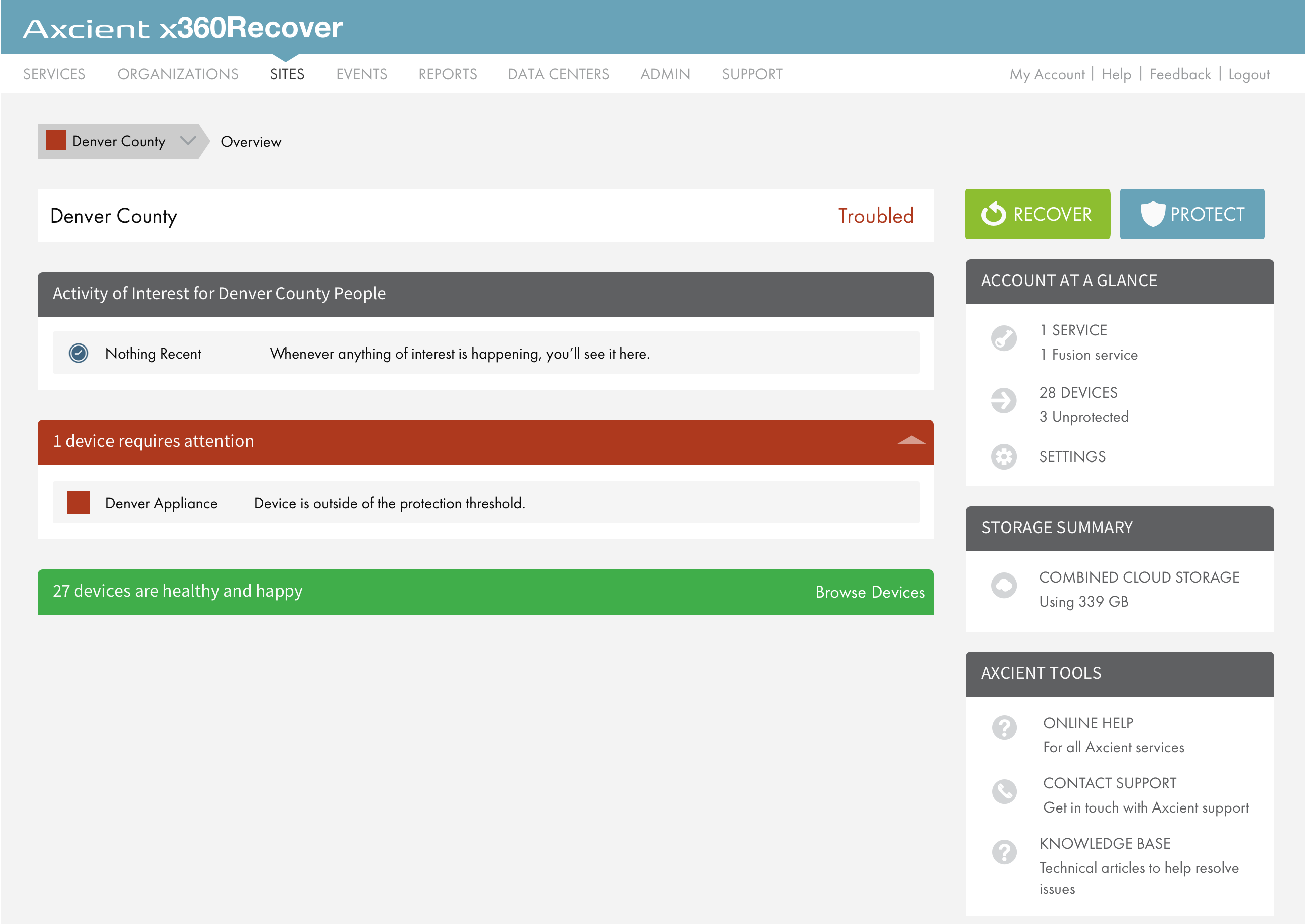The height and width of the screenshot is (924, 1305).
Task: Click the Knowledge Base question icon
Action: (x=1004, y=852)
